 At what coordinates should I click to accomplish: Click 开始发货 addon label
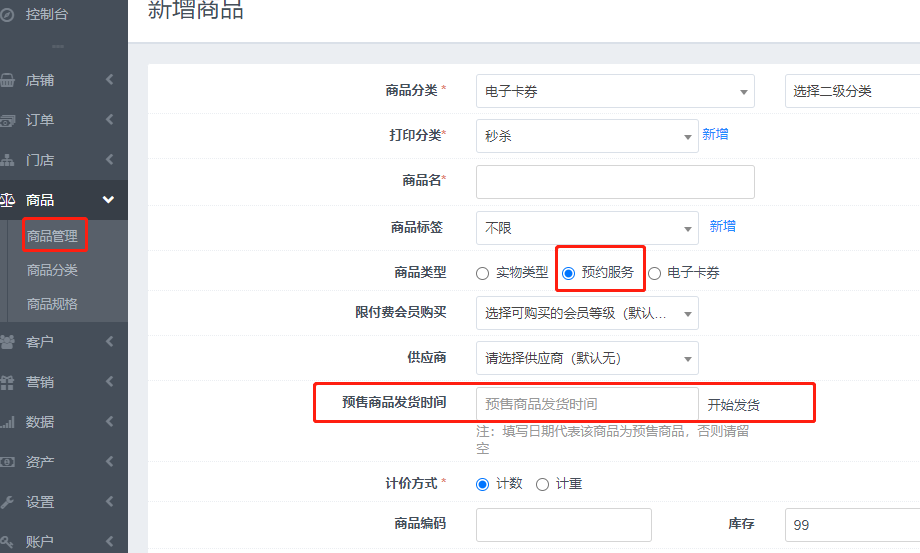733,405
